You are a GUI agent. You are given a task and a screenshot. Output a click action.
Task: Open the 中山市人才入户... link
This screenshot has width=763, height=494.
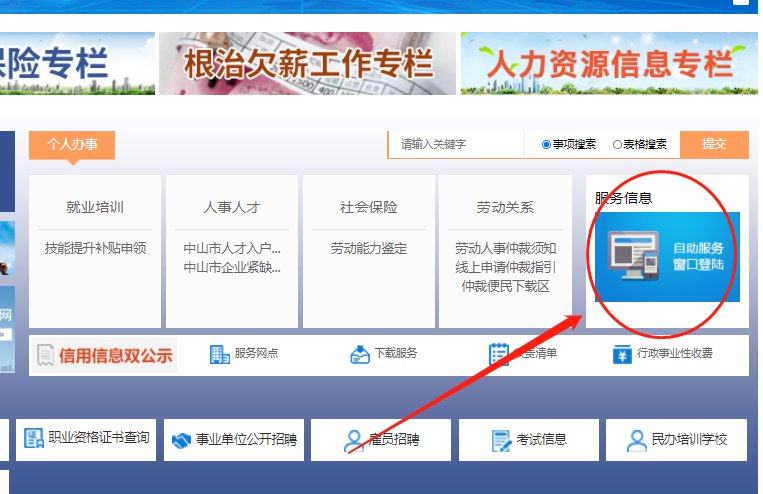pos(232,248)
